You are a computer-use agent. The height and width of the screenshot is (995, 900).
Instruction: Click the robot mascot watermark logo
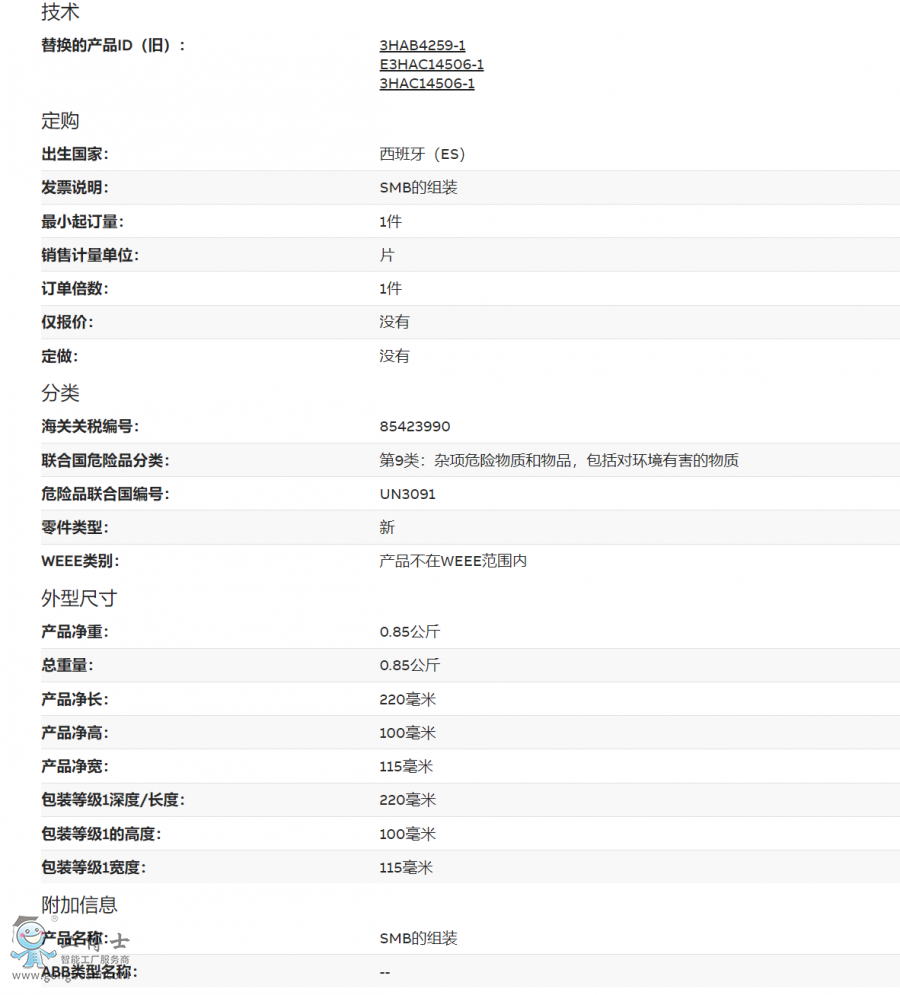32,947
